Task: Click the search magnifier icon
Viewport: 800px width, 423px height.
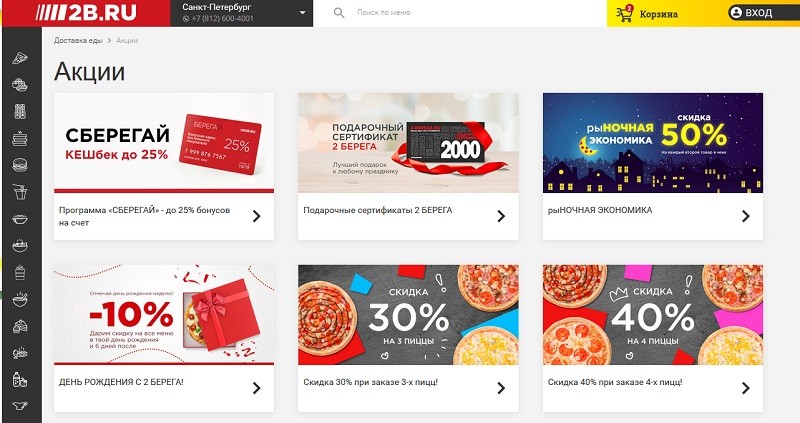Action: point(339,13)
